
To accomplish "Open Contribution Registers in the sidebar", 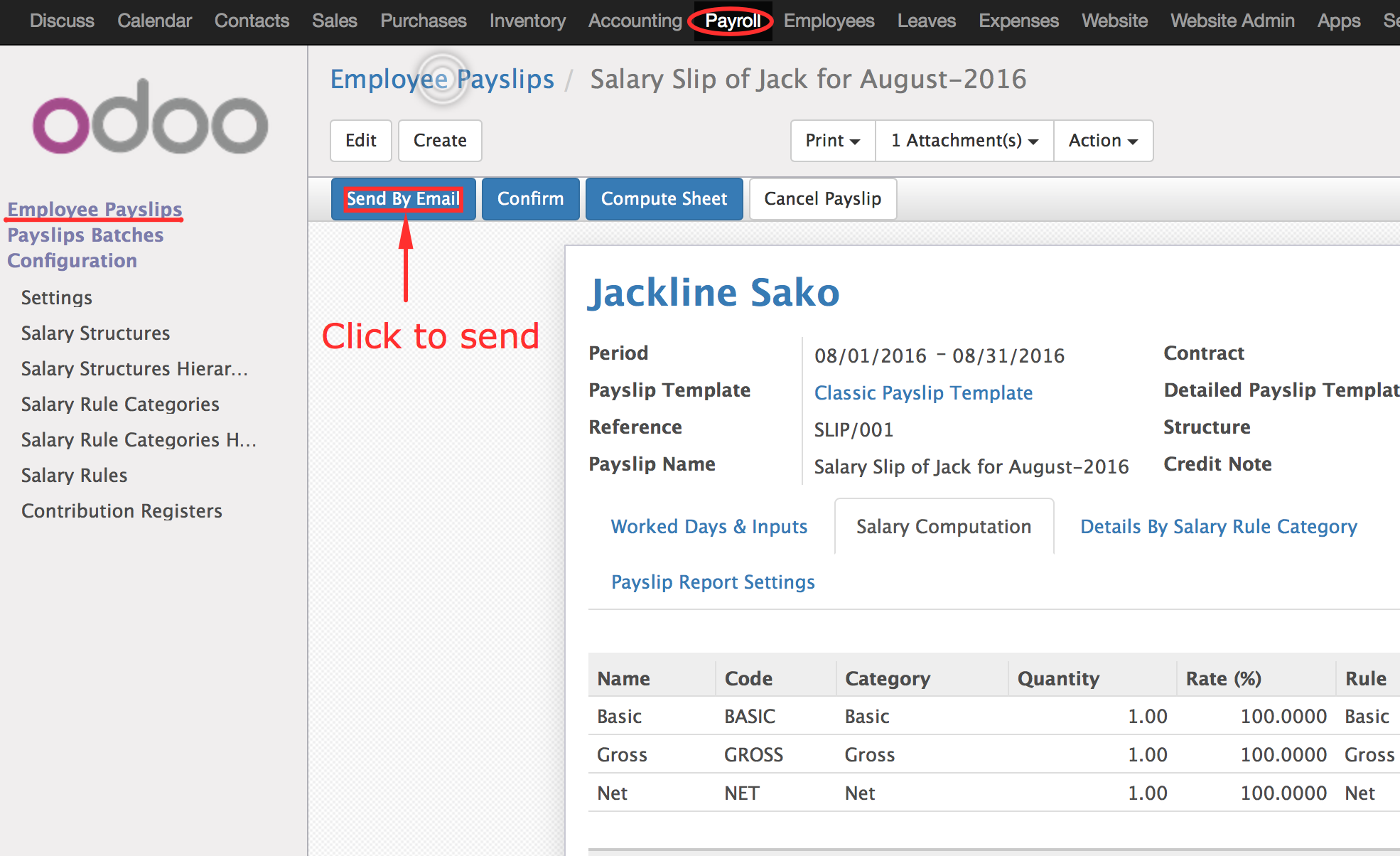I will point(122,511).
